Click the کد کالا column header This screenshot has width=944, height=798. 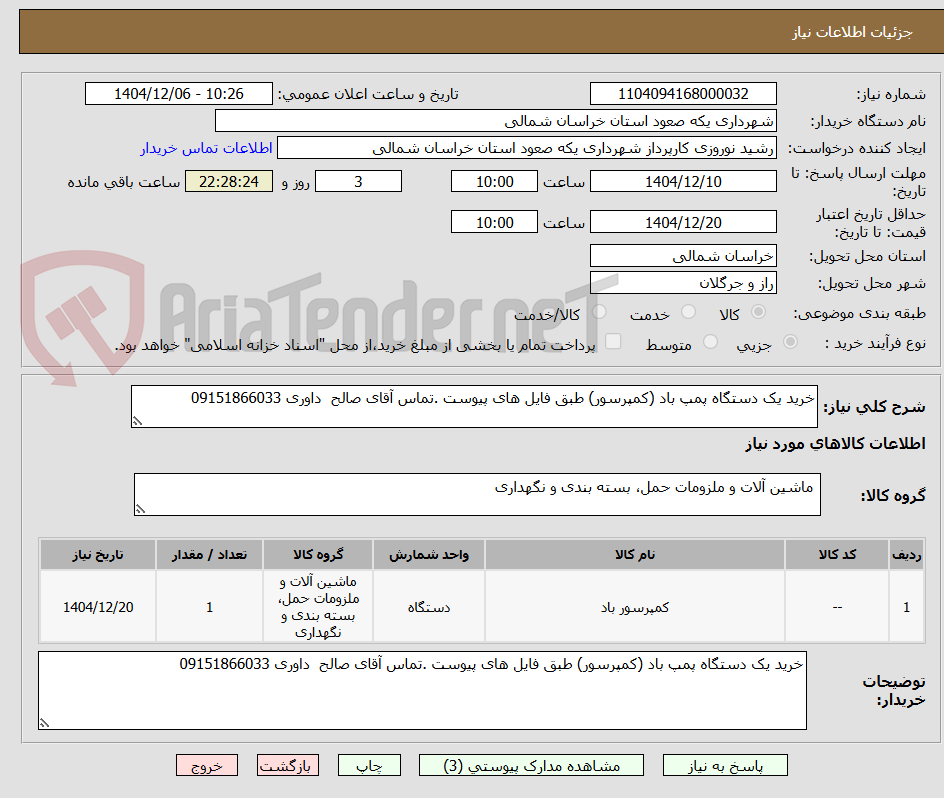tap(837, 555)
